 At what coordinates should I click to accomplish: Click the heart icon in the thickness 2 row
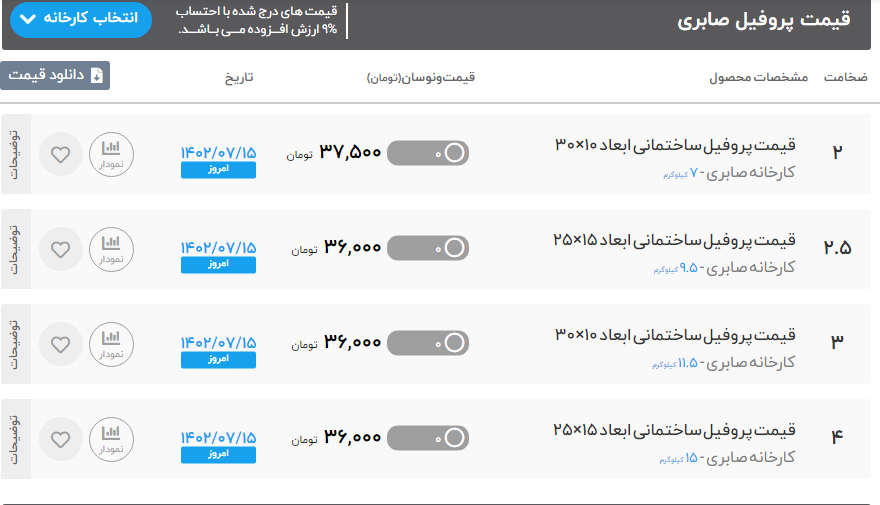[x=61, y=154]
